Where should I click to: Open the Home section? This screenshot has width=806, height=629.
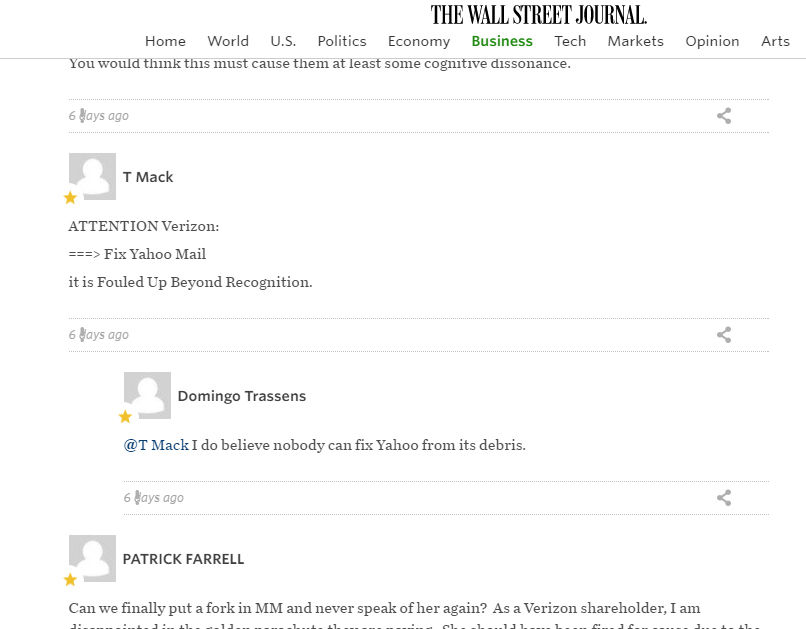pos(165,41)
